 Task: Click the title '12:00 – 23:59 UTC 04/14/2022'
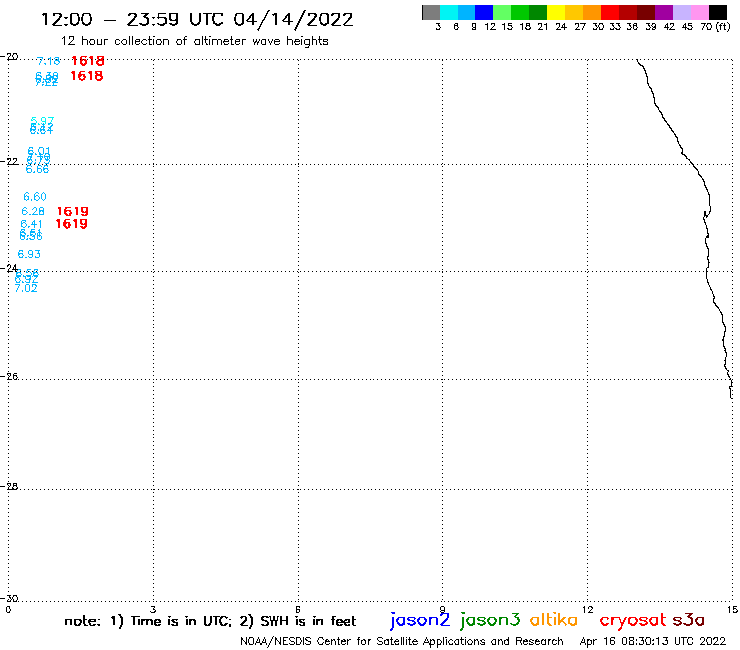coord(197,19)
